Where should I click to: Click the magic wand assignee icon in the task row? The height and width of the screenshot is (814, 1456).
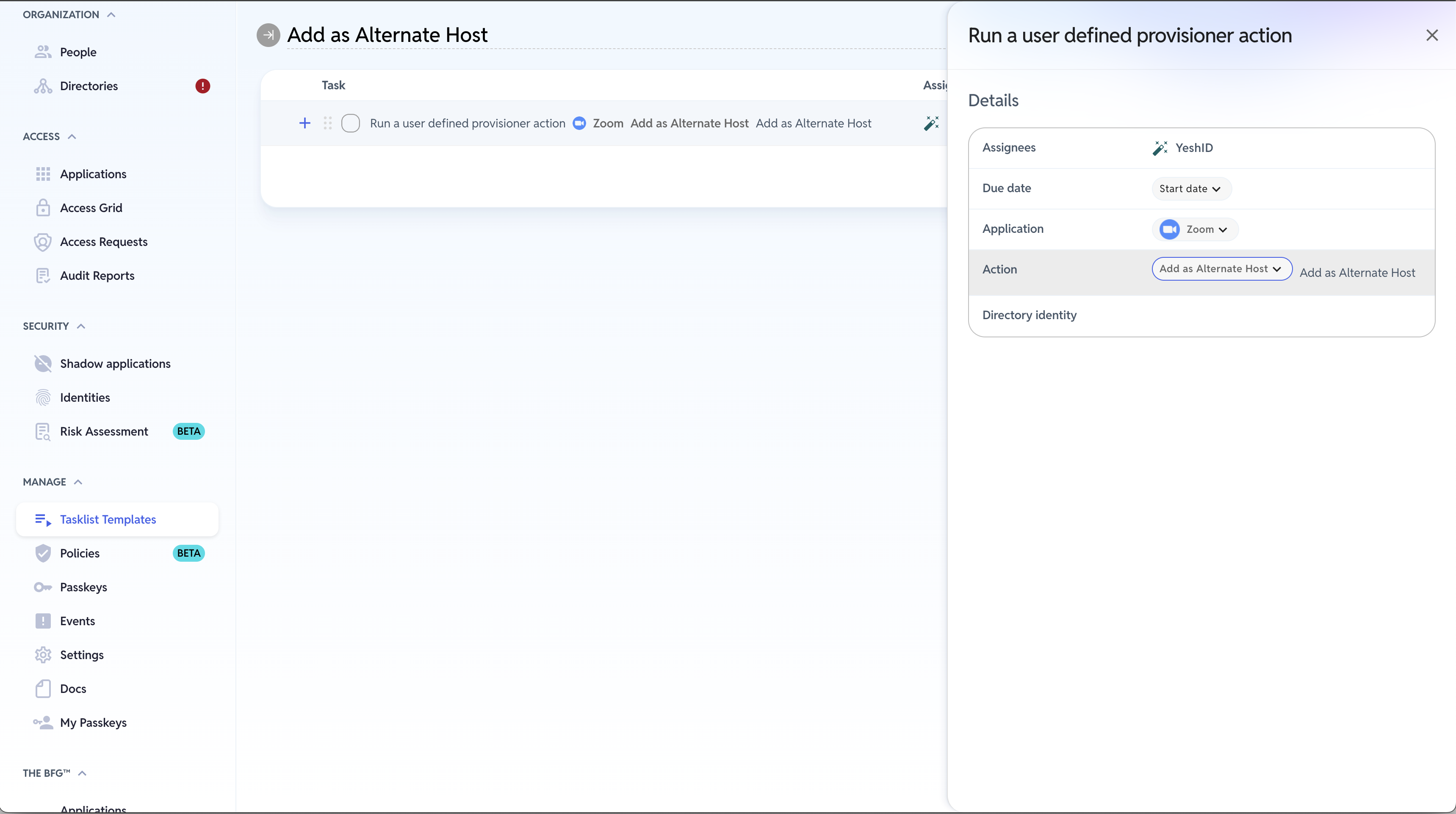(931, 123)
